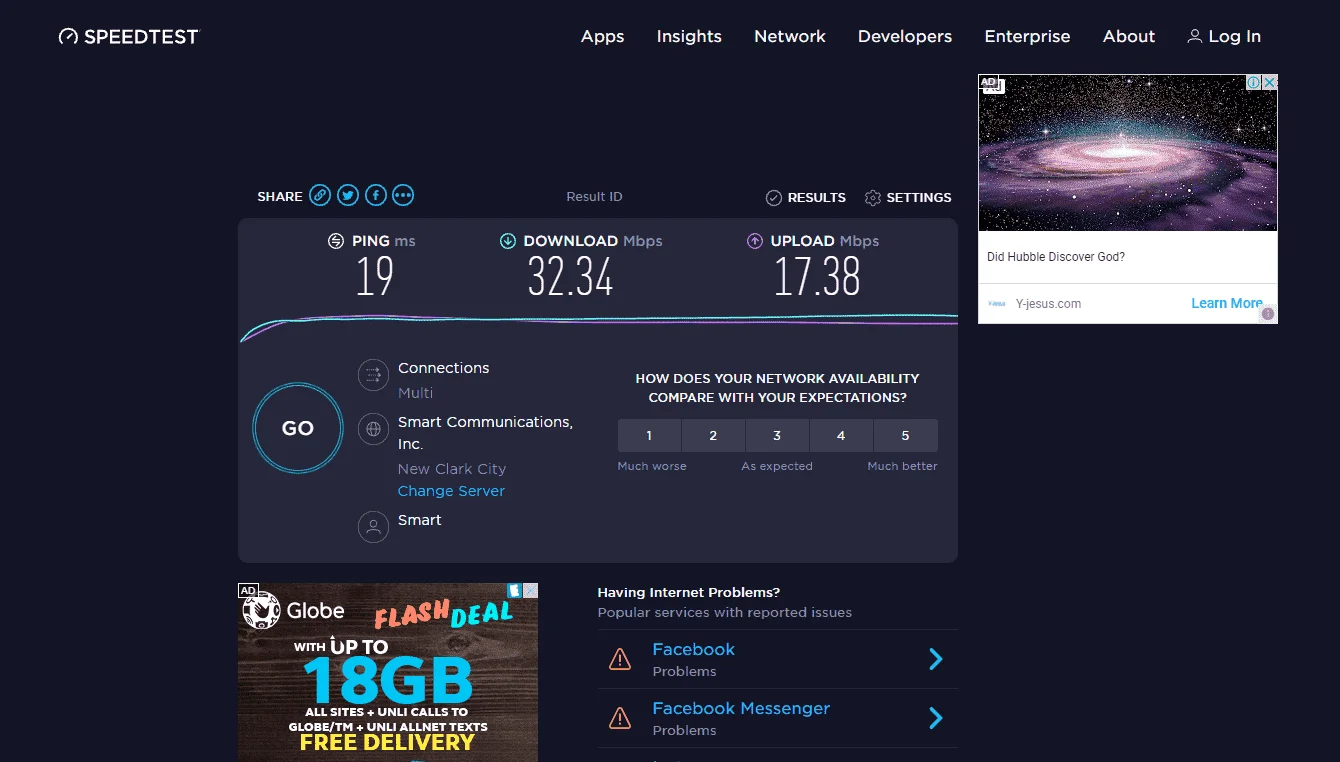This screenshot has height=762, width=1340.
Task: Click the Y-jesus.com advertiser link
Action: coord(1048,304)
